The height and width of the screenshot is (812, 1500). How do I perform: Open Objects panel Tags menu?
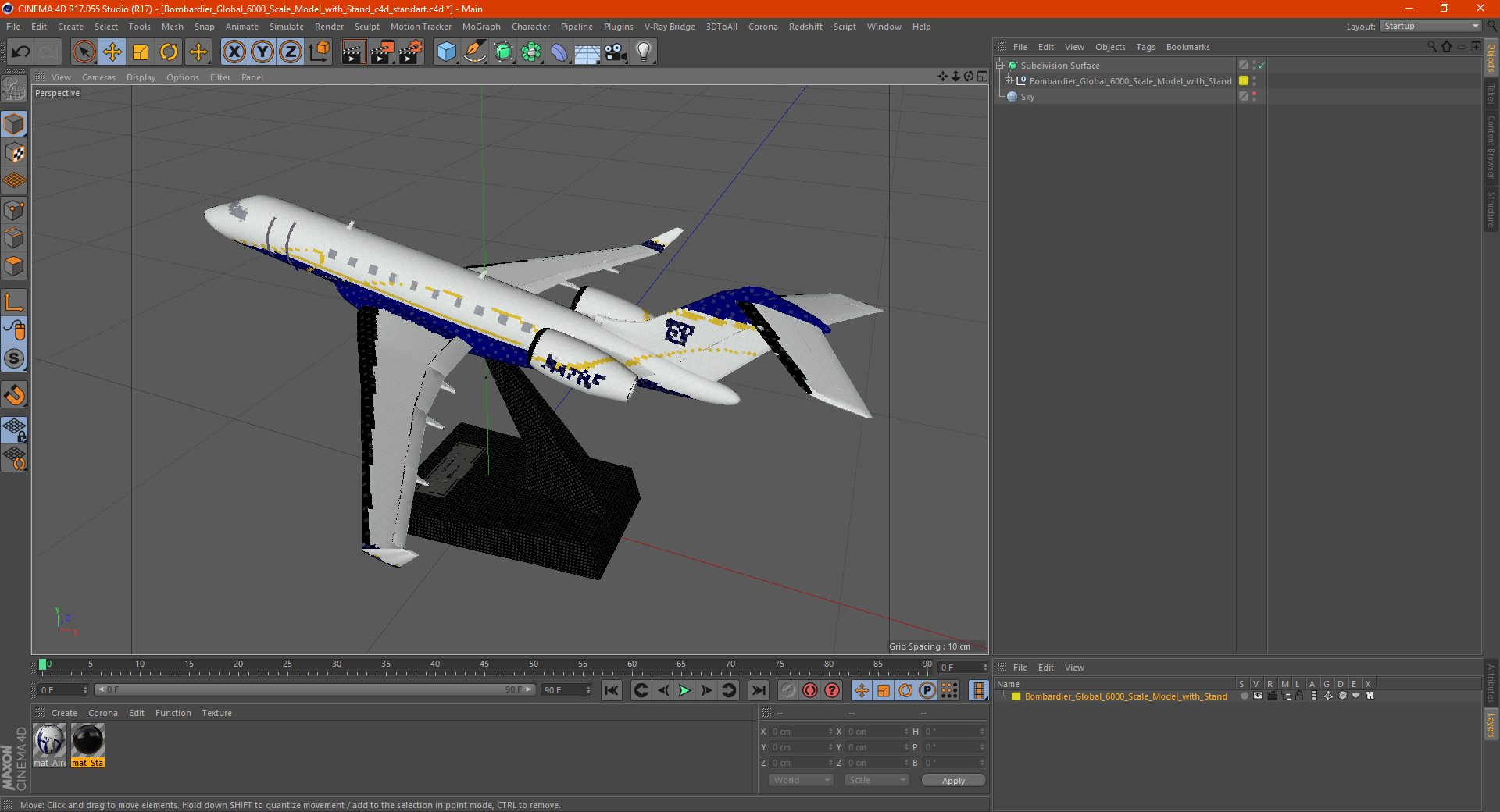pos(1145,47)
